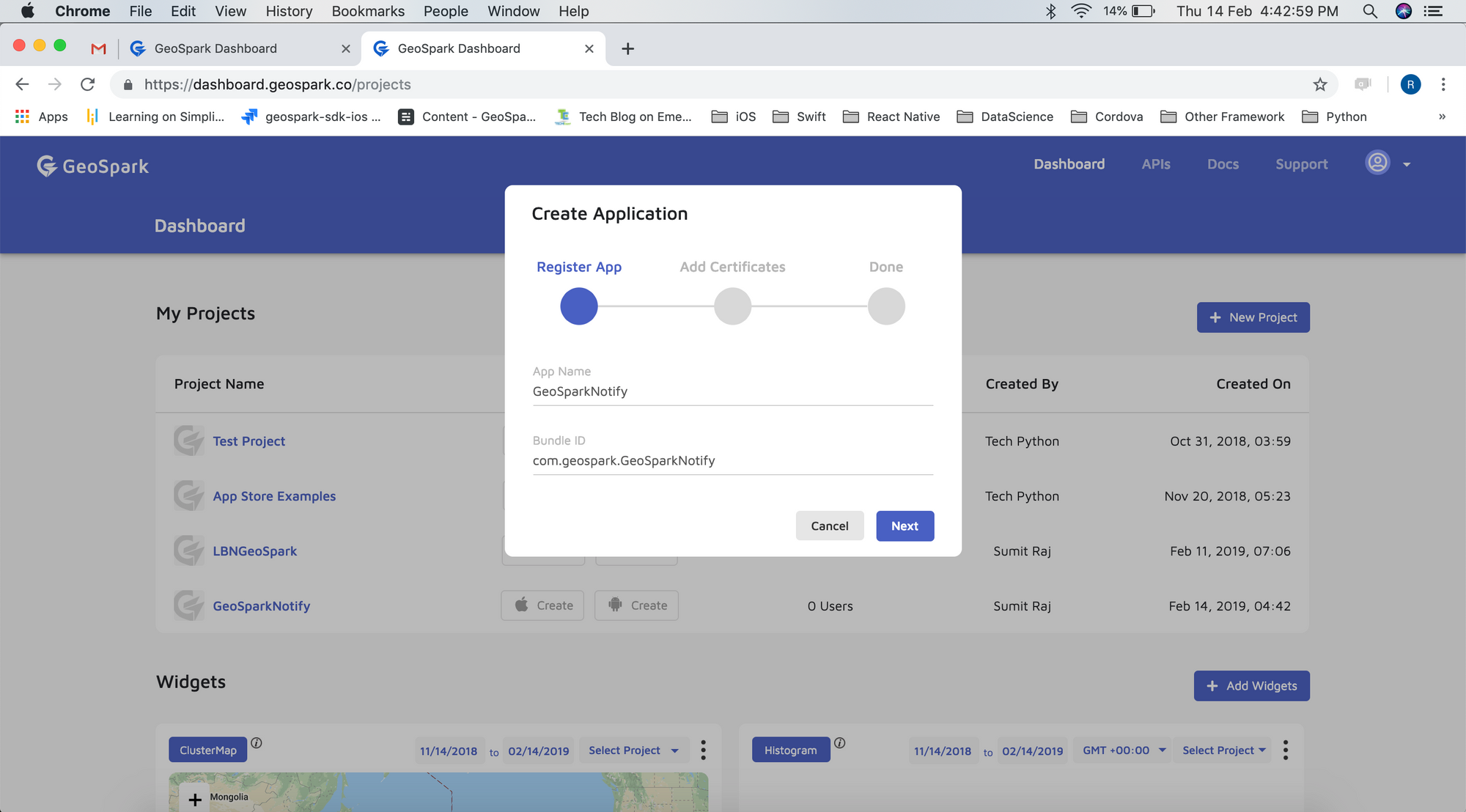Screen dimensions: 1466x812
Task: Open the LBNGeoSpark project link
Action: (254, 551)
